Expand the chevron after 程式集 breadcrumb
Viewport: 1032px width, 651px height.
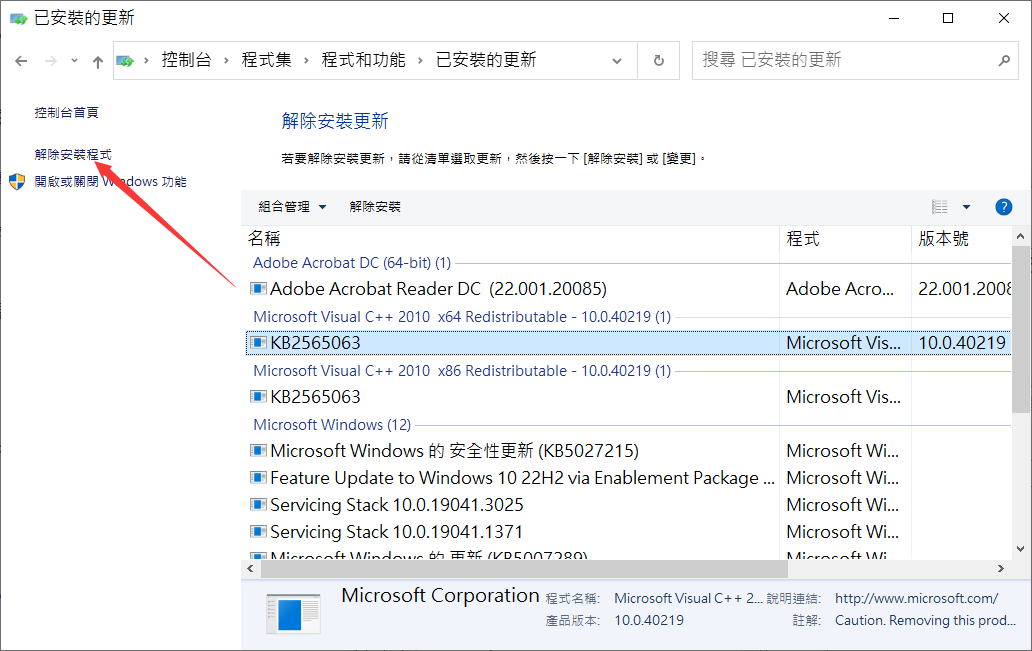[x=306, y=61]
